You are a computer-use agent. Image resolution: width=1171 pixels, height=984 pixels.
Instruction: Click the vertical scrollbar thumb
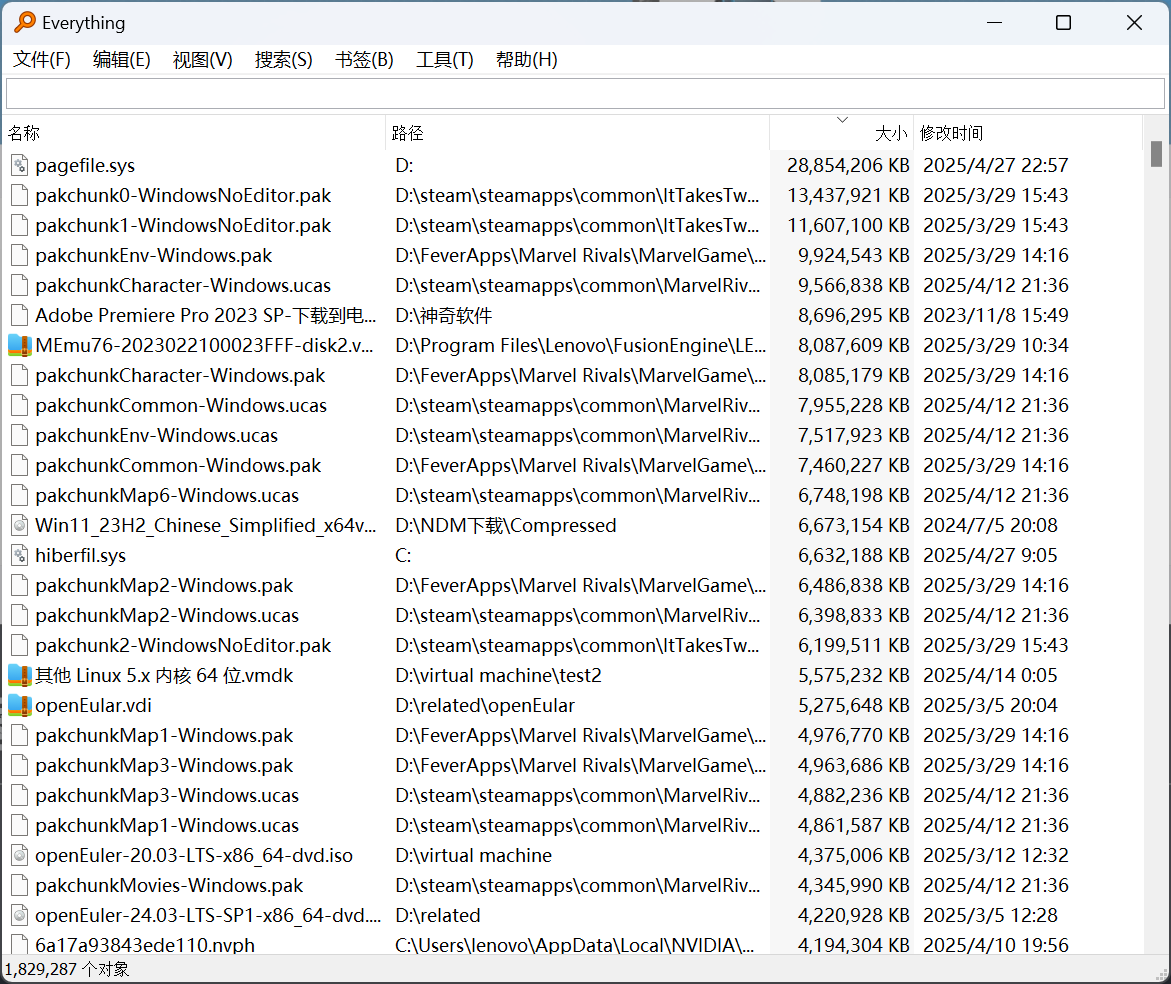tap(1156, 153)
